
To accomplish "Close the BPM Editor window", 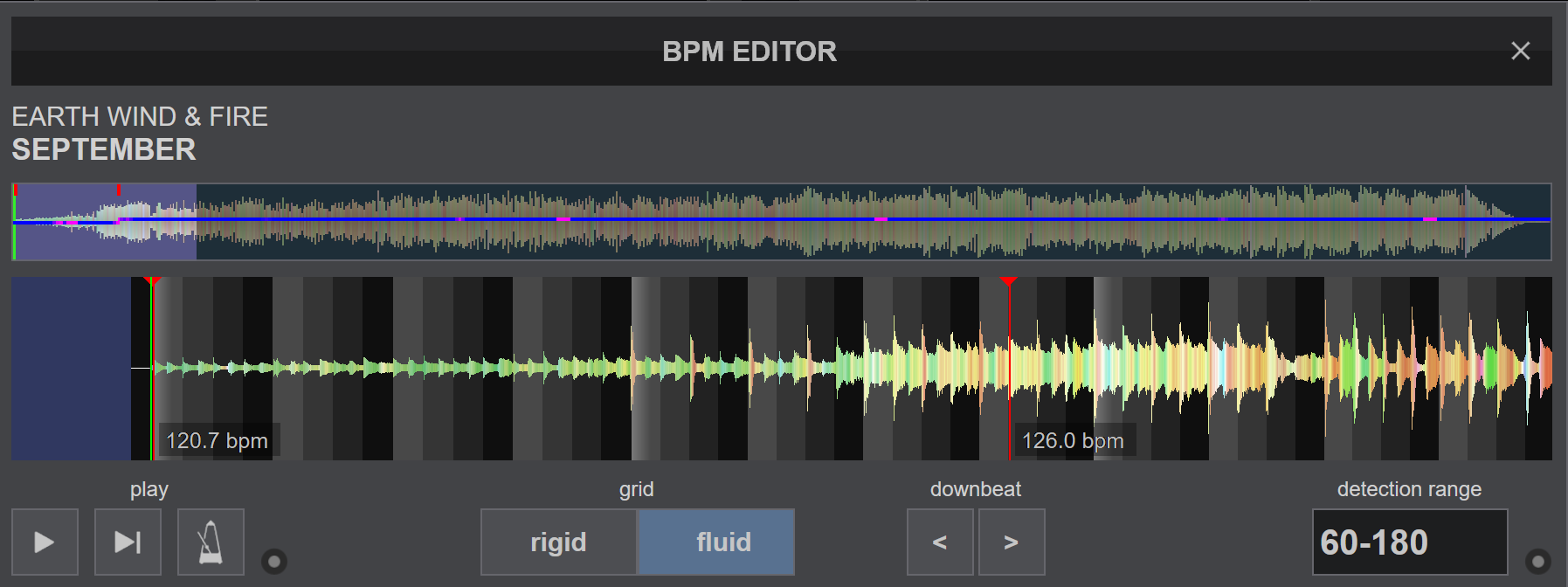I will (1520, 52).
